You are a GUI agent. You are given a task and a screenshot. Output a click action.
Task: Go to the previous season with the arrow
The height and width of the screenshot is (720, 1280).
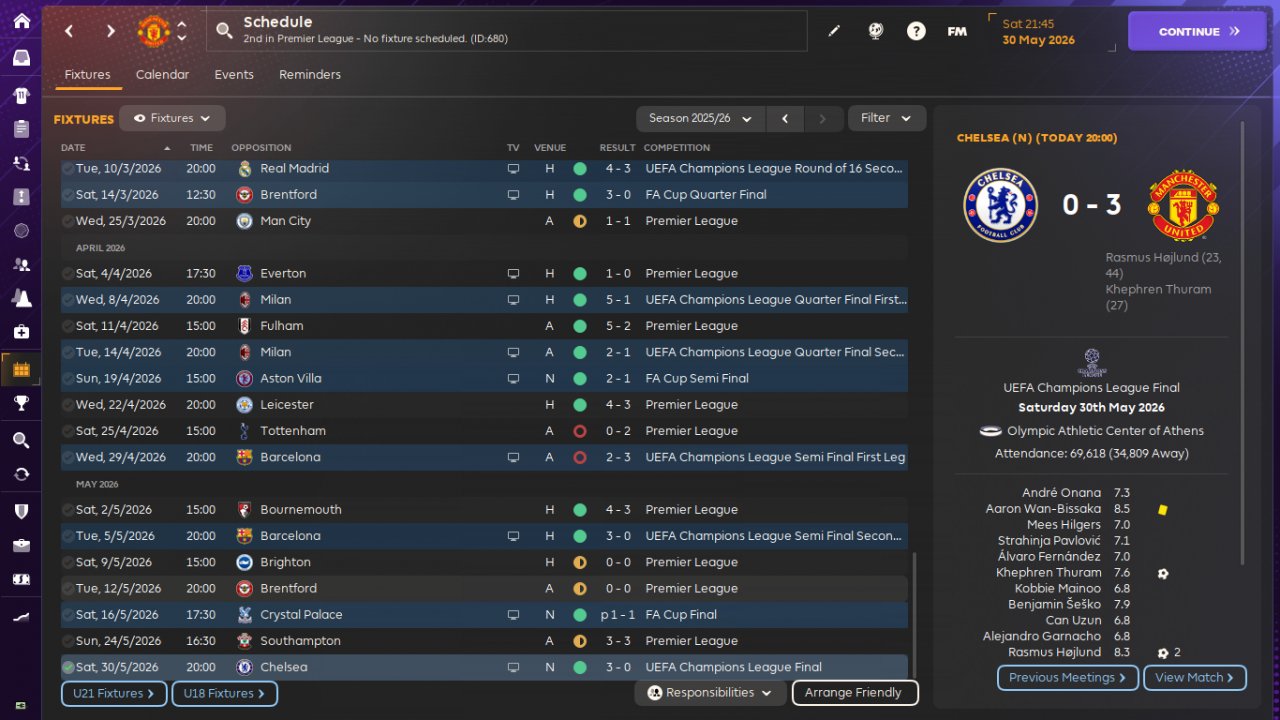coord(785,118)
